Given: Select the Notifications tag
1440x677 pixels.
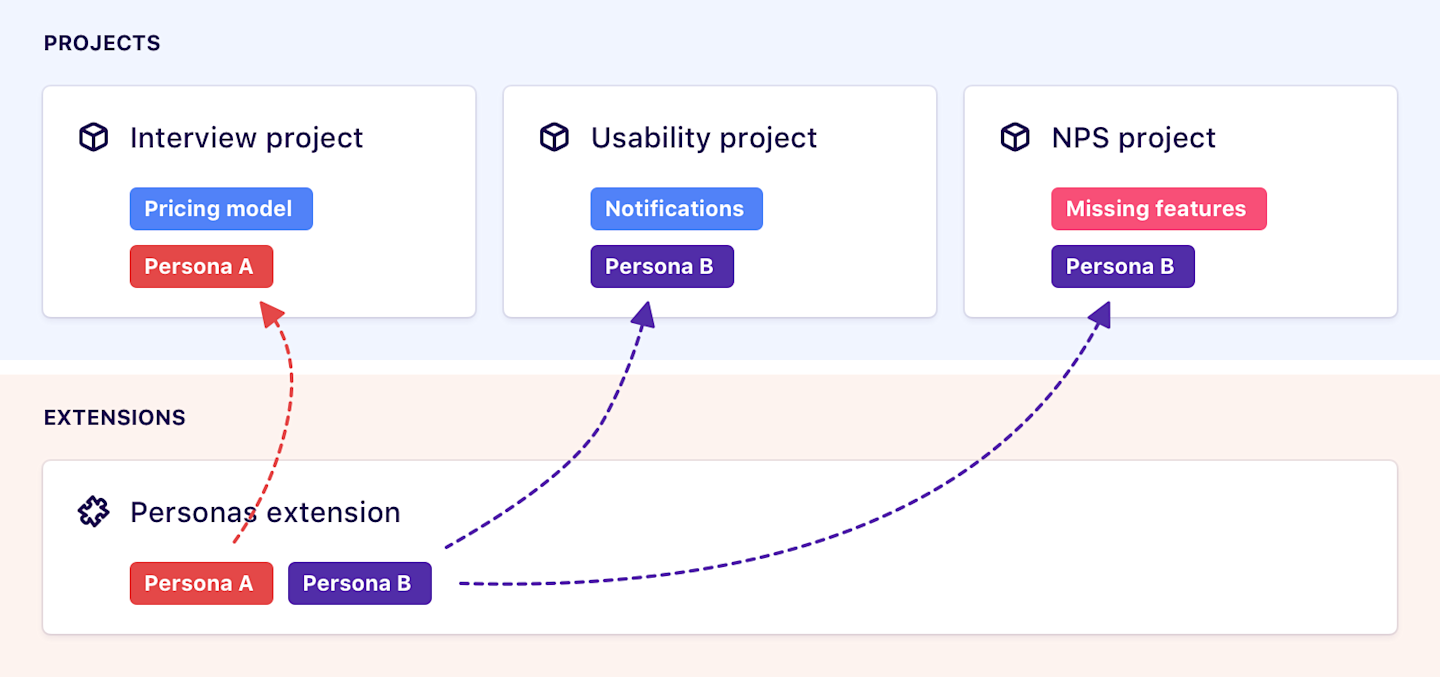Looking at the screenshot, I should [676, 209].
